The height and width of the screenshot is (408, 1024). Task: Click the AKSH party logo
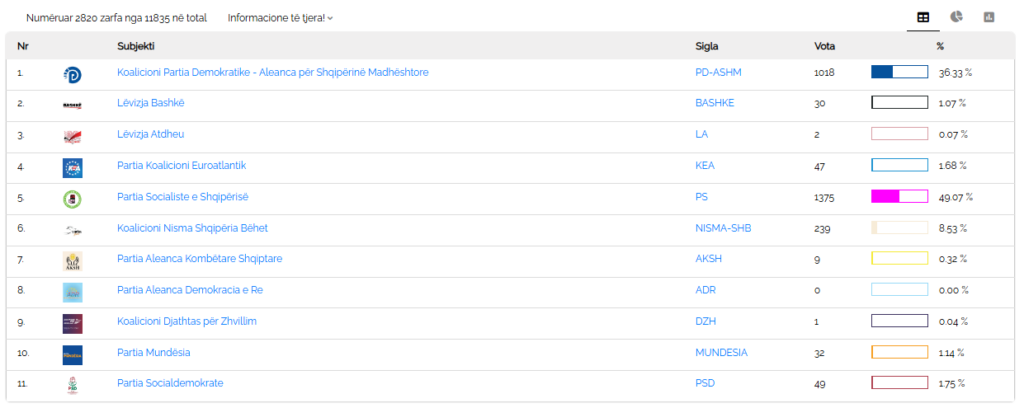[x=72, y=260]
